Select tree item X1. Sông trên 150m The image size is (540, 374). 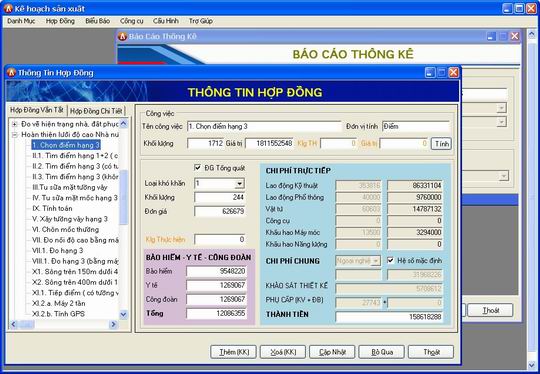click(75, 272)
